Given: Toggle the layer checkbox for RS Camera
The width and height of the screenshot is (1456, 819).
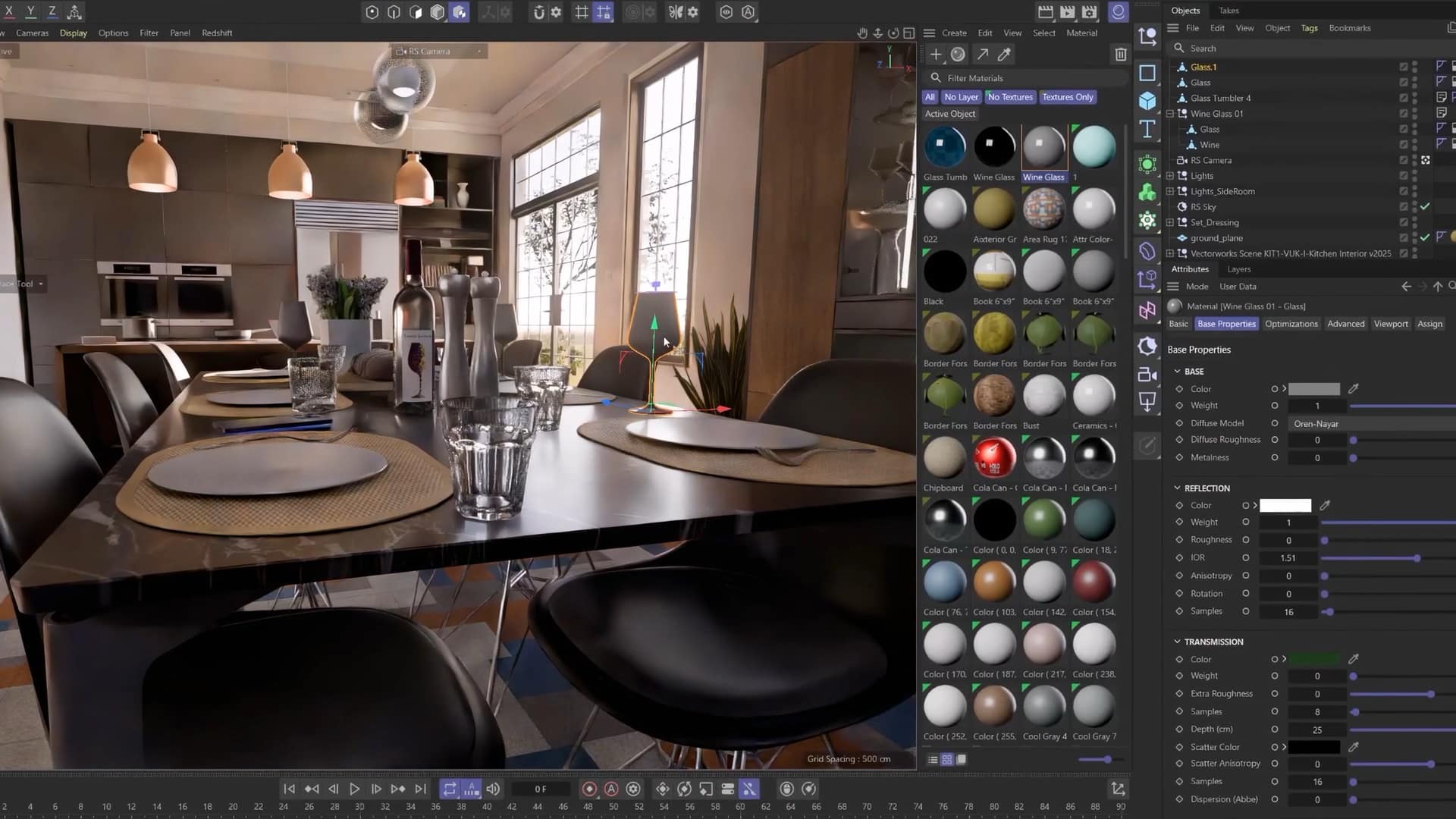Looking at the screenshot, I should (x=1404, y=160).
